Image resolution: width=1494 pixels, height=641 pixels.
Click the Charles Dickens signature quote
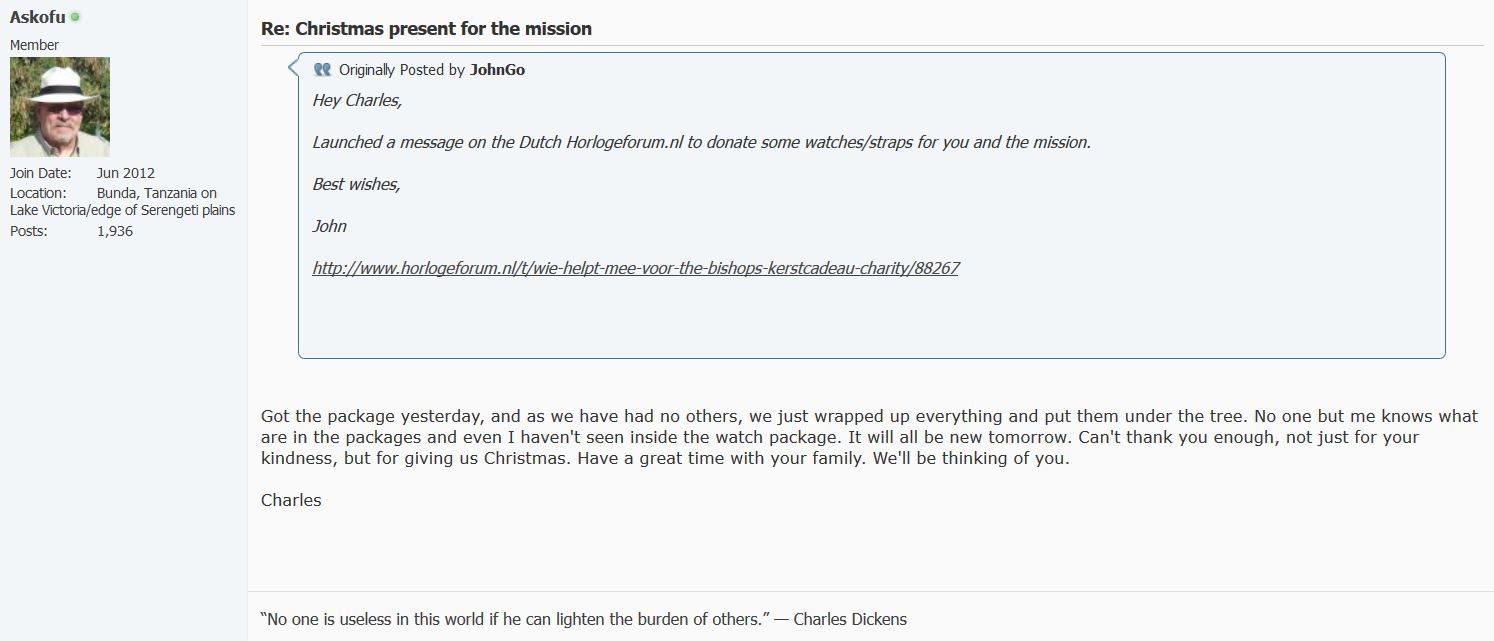pos(584,619)
